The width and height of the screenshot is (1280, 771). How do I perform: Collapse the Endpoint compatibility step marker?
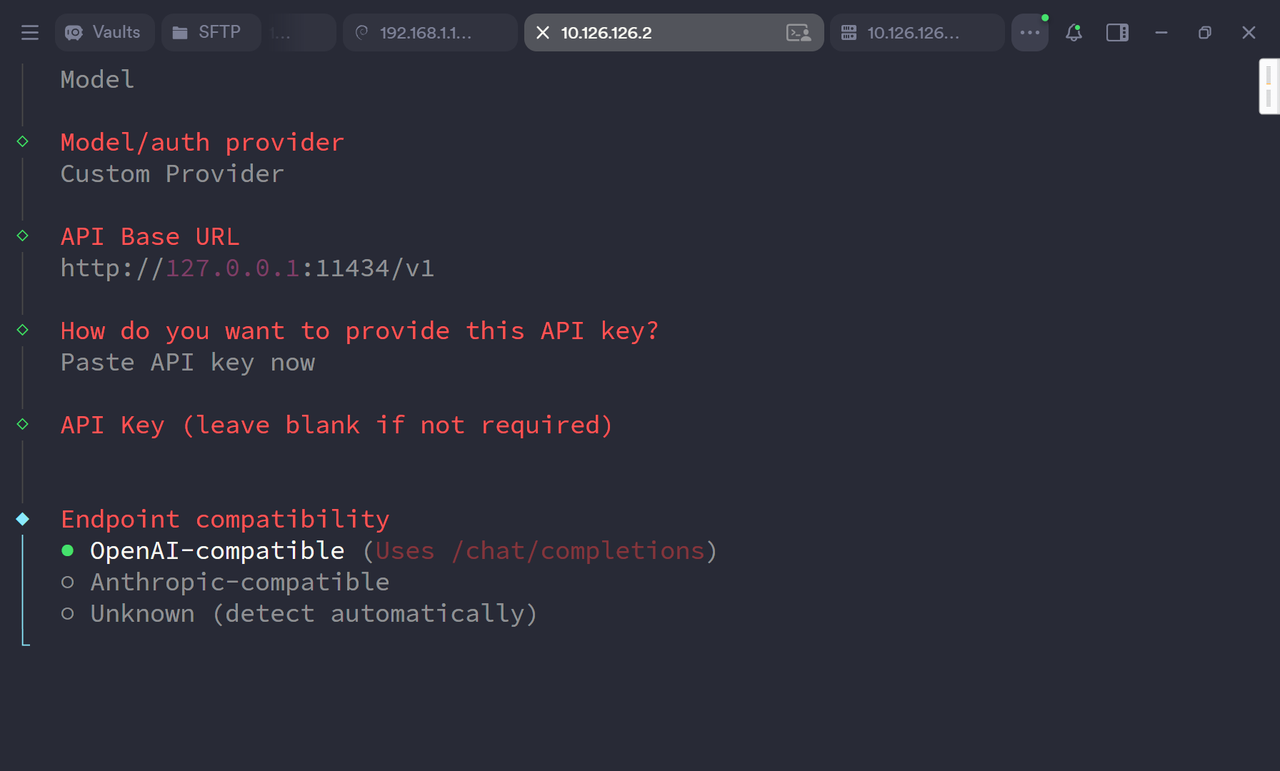[21, 519]
